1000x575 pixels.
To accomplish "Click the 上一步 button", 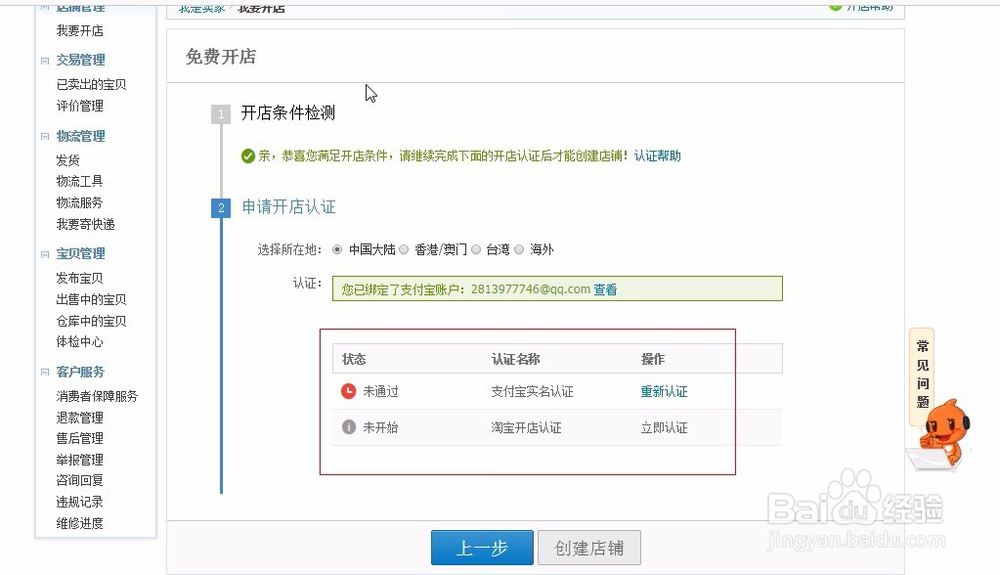I will (x=482, y=548).
